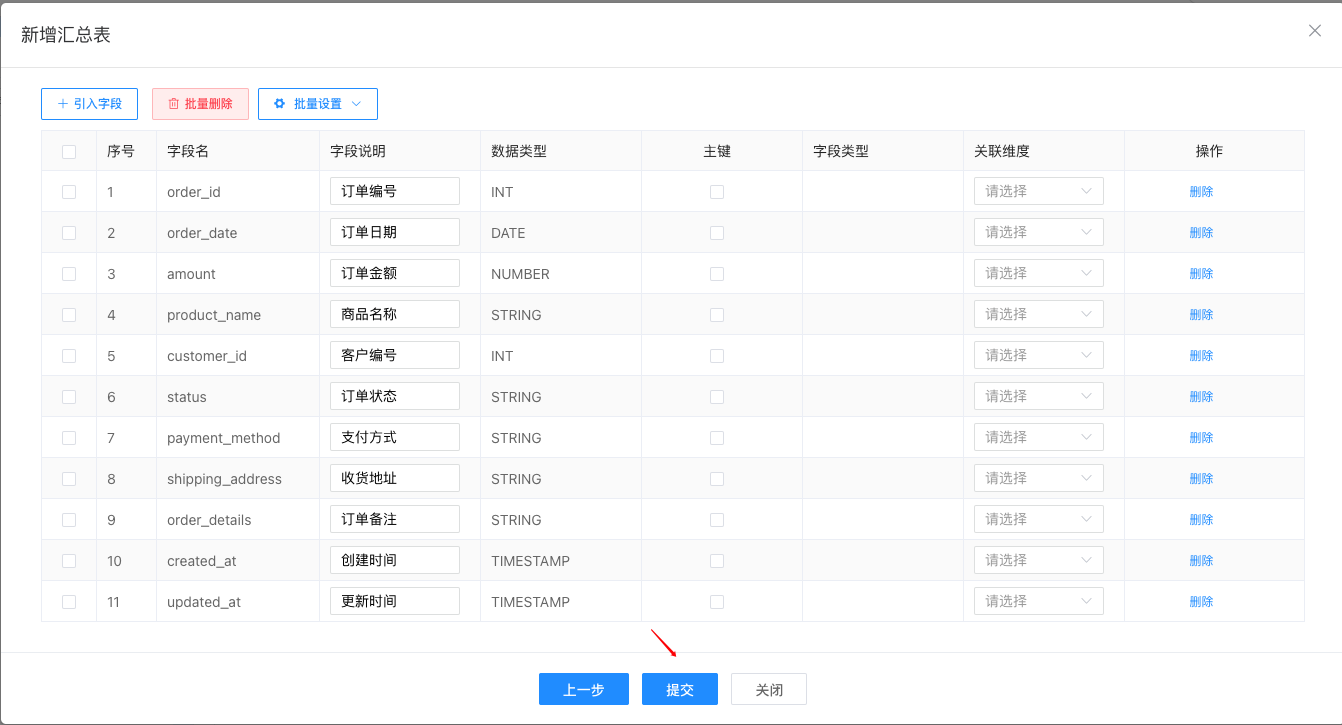Viewport: 1342px width, 725px height.
Task: Check the row checkbox for order_id
Action: click(x=68, y=191)
